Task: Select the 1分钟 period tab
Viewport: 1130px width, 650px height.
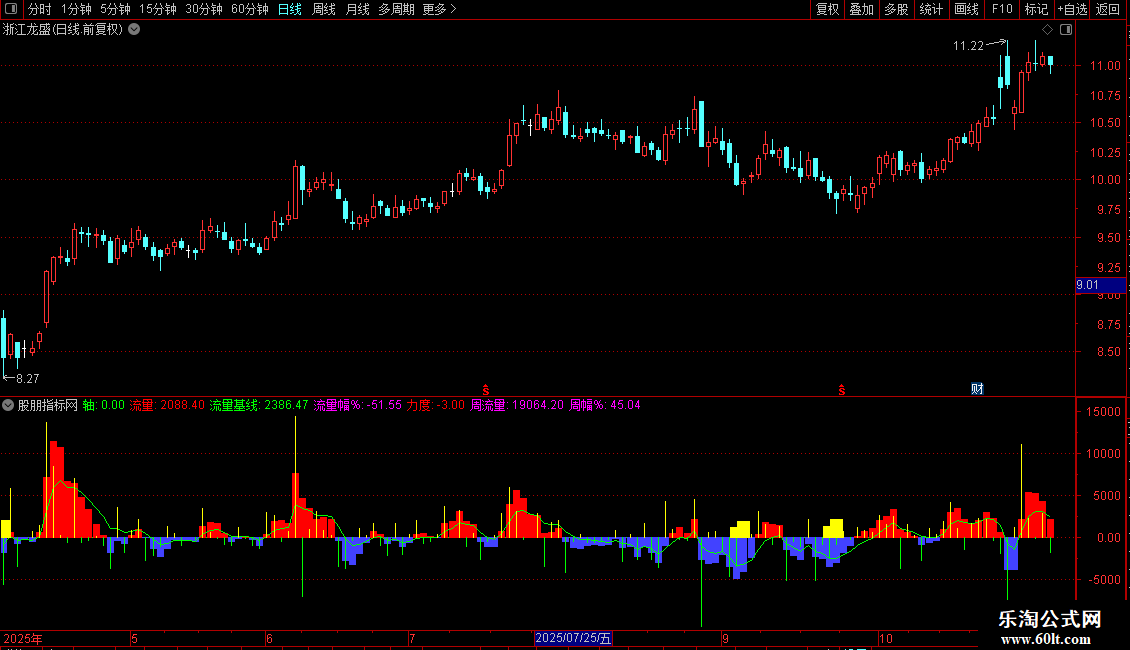Action: tap(76, 9)
